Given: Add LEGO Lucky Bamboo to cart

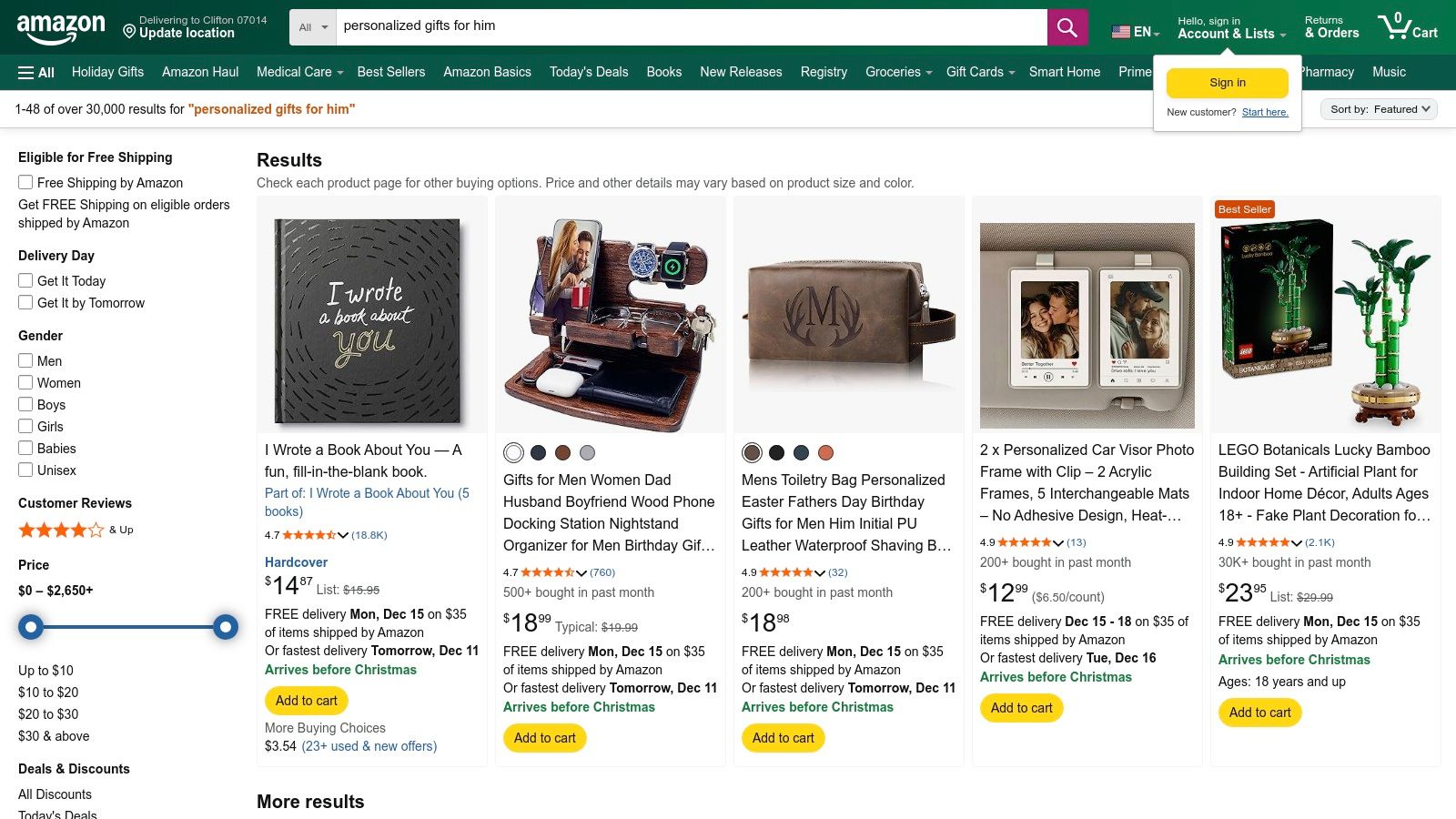Looking at the screenshot, I should [x=1260, y=713].
